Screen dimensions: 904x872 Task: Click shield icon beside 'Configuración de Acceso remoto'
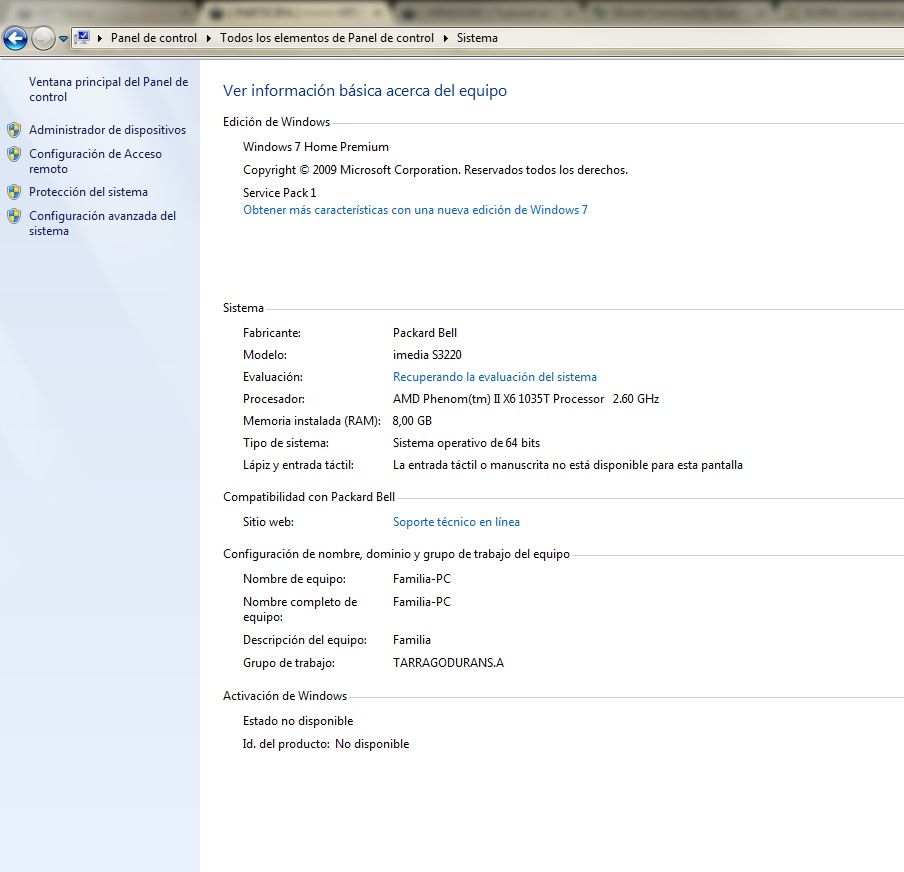tap(14, 154)
